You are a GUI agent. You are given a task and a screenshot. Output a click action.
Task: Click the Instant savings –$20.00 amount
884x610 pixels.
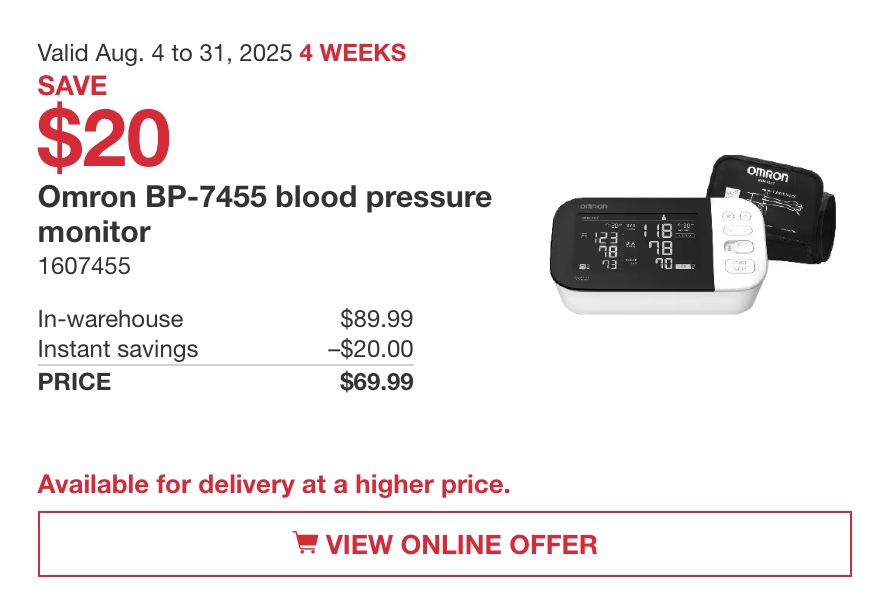point(370,349)
